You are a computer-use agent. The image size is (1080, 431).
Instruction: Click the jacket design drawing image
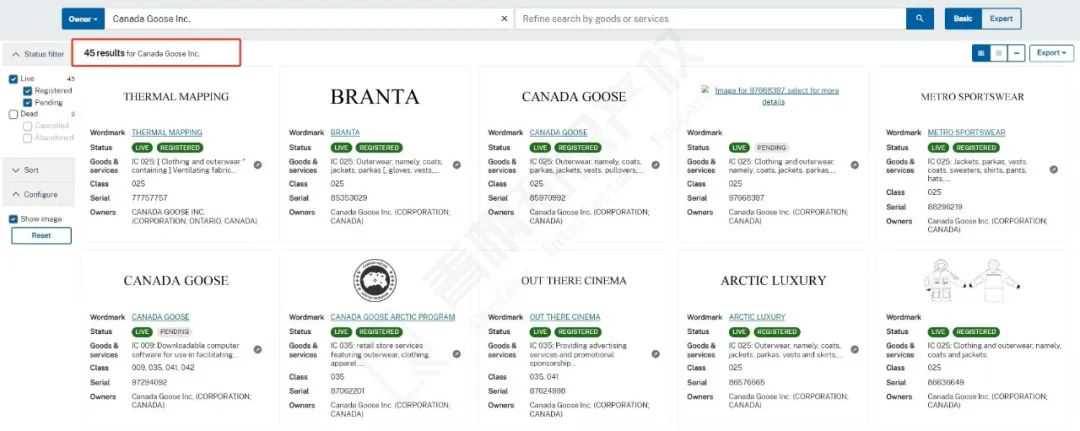[972, 280]
